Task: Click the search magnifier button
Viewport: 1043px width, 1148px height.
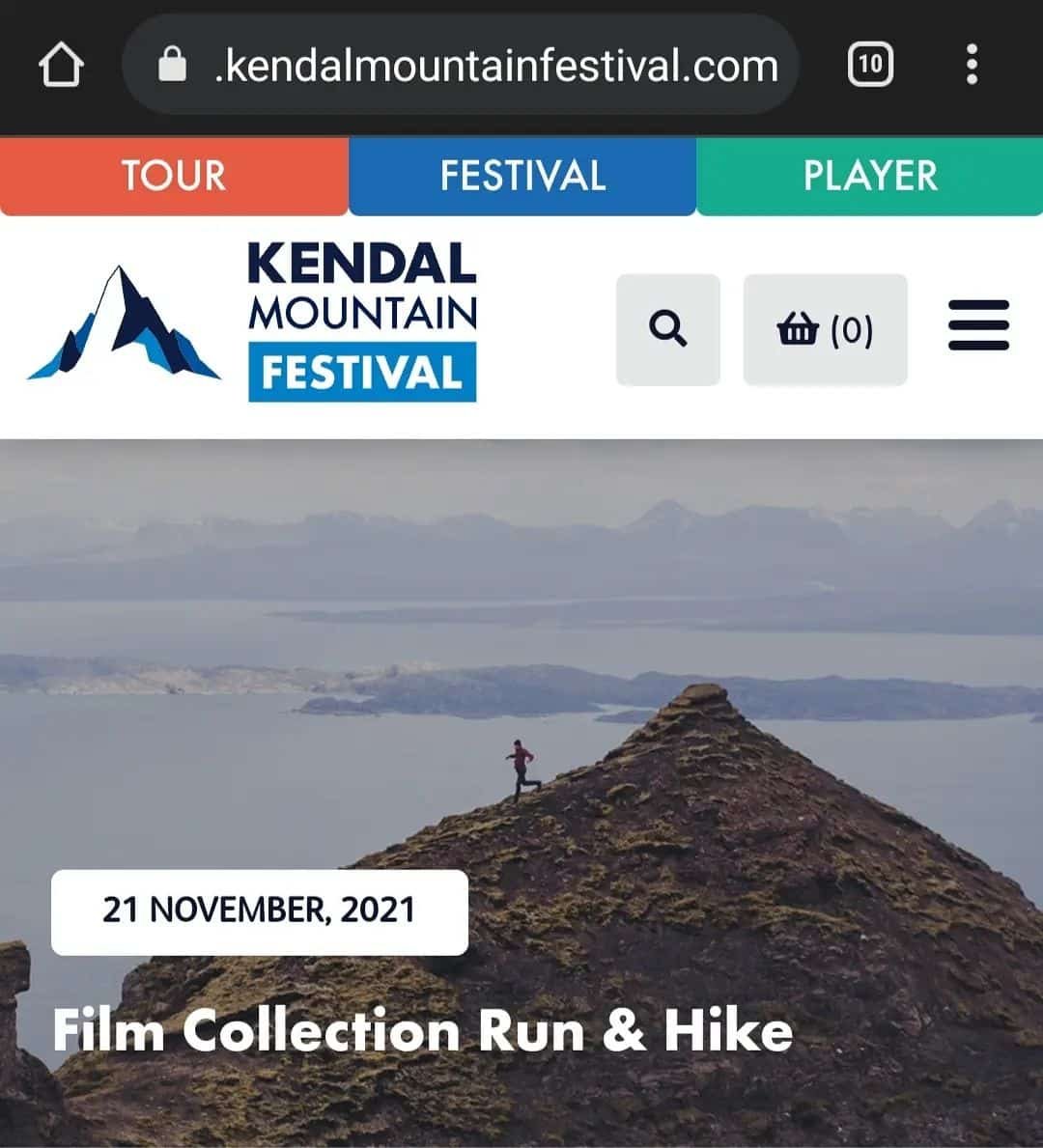Action: click(x=668, y=329)
